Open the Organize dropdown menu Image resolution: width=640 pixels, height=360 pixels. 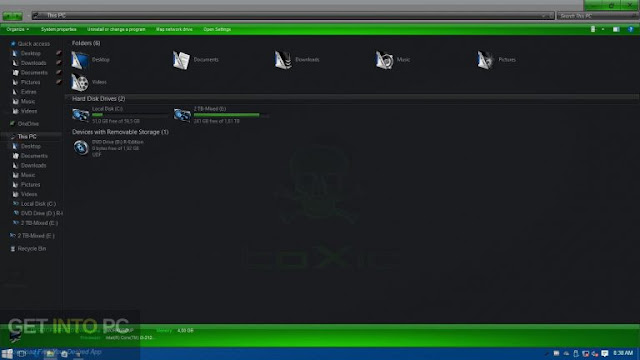point(18,29)
